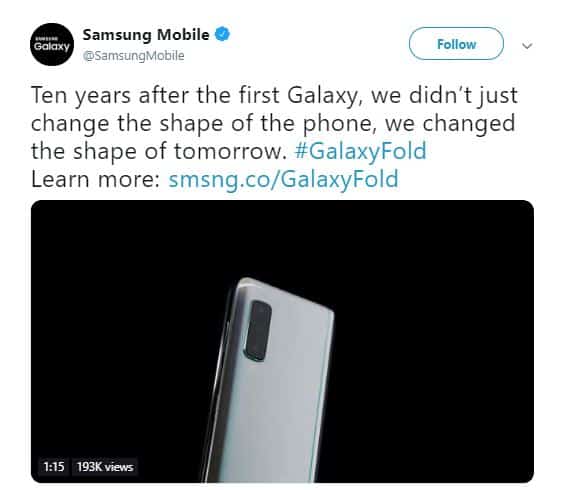The width and height of the screenshot is (561, 490).
Task: Open the Samsung Galaxy profile avatar
Action: 52,44
